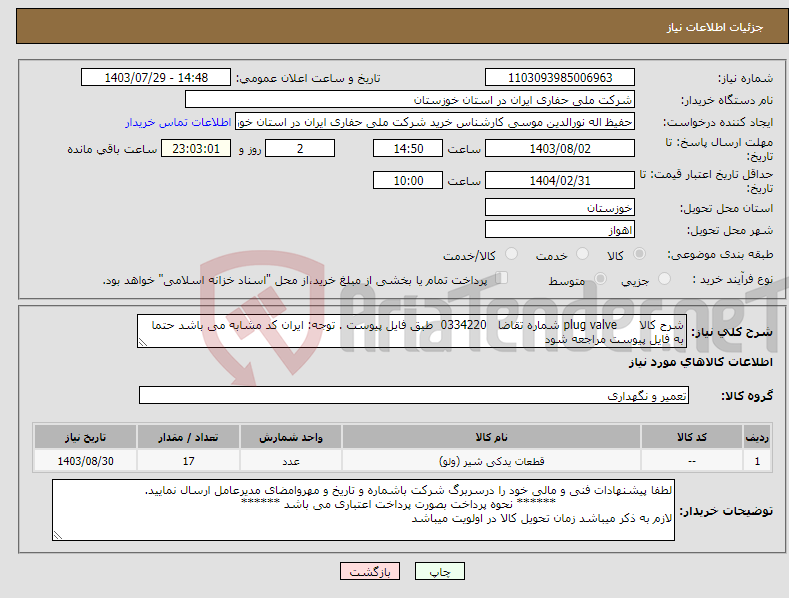
Task: Click the تعداد / مقدار column header
Action: click(188, 437)
